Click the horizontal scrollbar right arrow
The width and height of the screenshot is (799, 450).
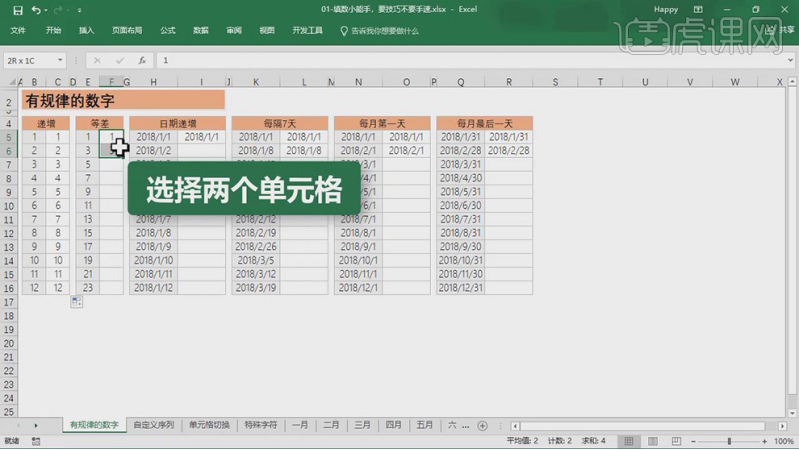coord(782,426)
